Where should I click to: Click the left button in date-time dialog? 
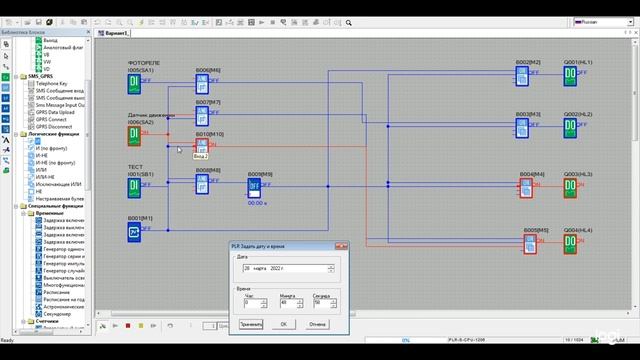click(251, 324)
